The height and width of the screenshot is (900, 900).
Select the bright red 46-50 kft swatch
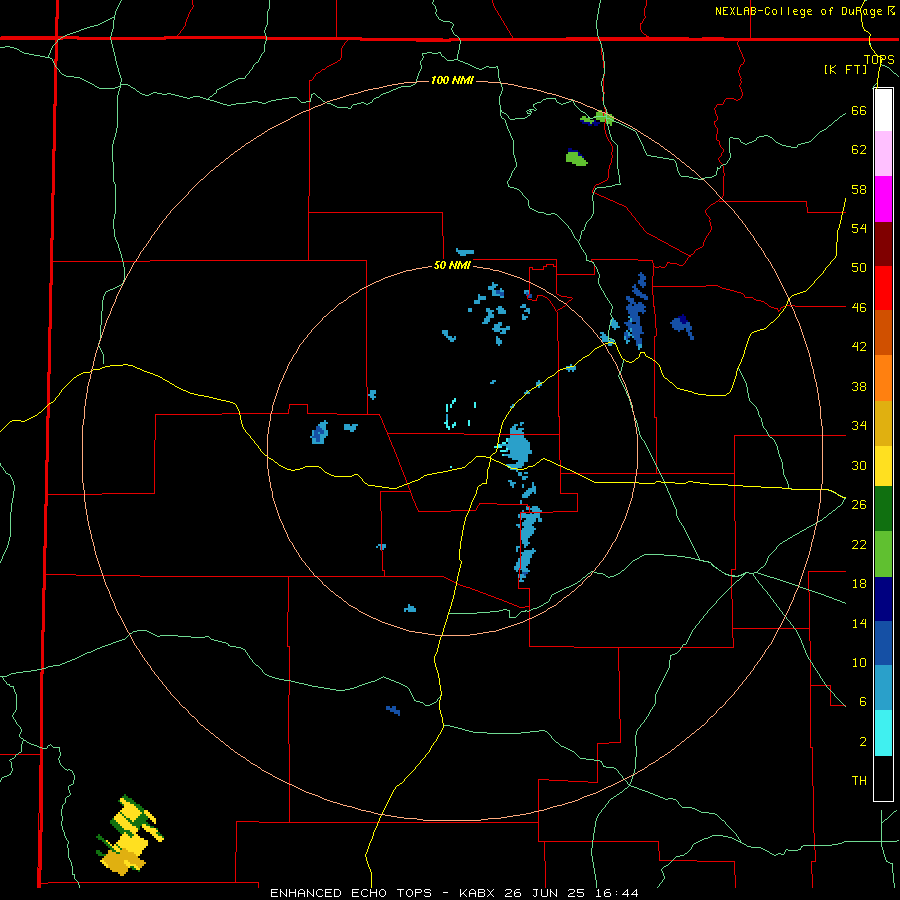(883, 288)
